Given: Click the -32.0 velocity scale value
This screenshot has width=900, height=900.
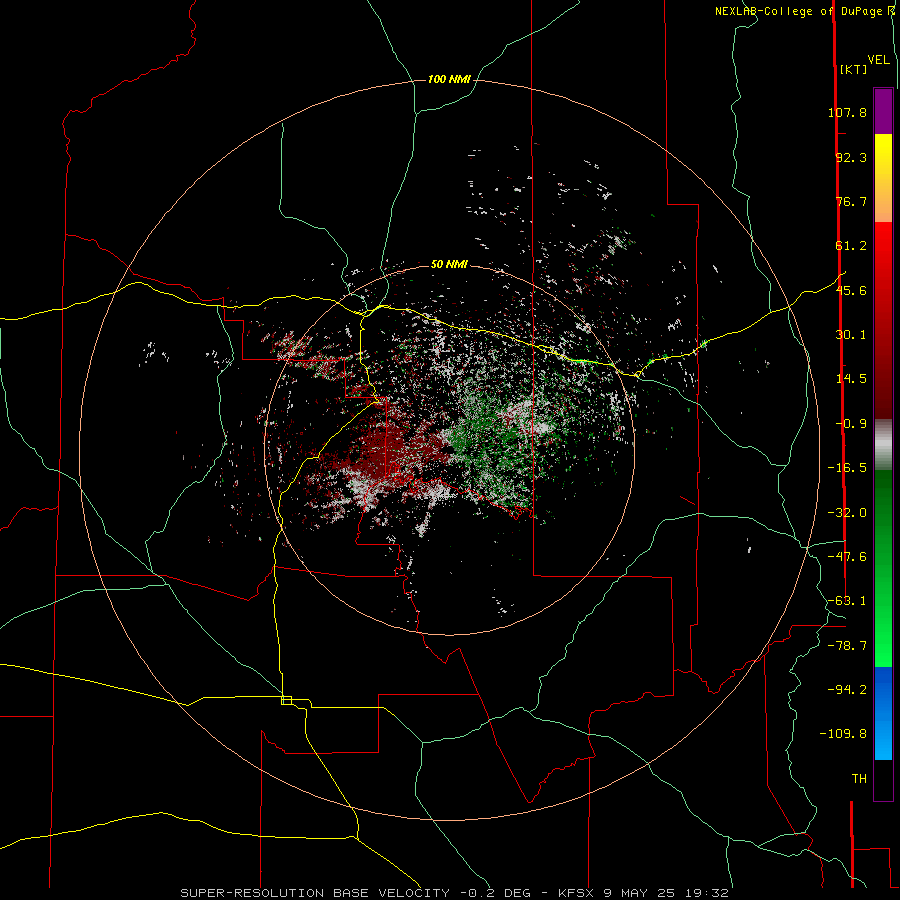Looking at the screenshot, I should coord(847,513).
